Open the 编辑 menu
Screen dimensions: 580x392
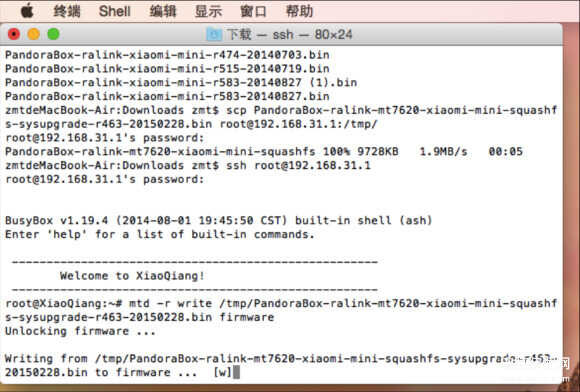163,11
